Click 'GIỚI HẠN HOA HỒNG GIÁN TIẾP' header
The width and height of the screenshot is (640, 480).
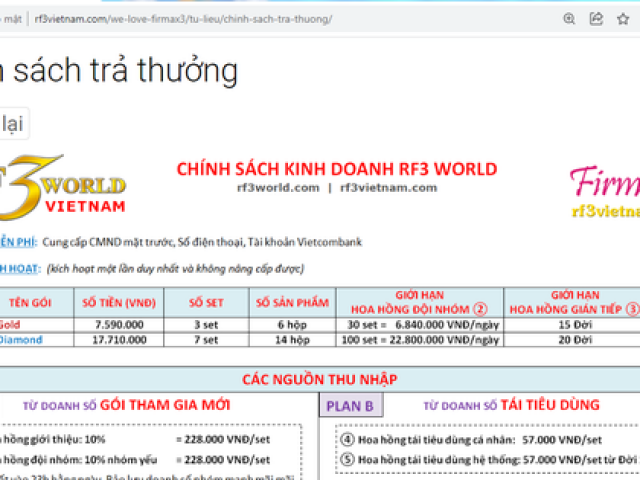coord(572,302)
